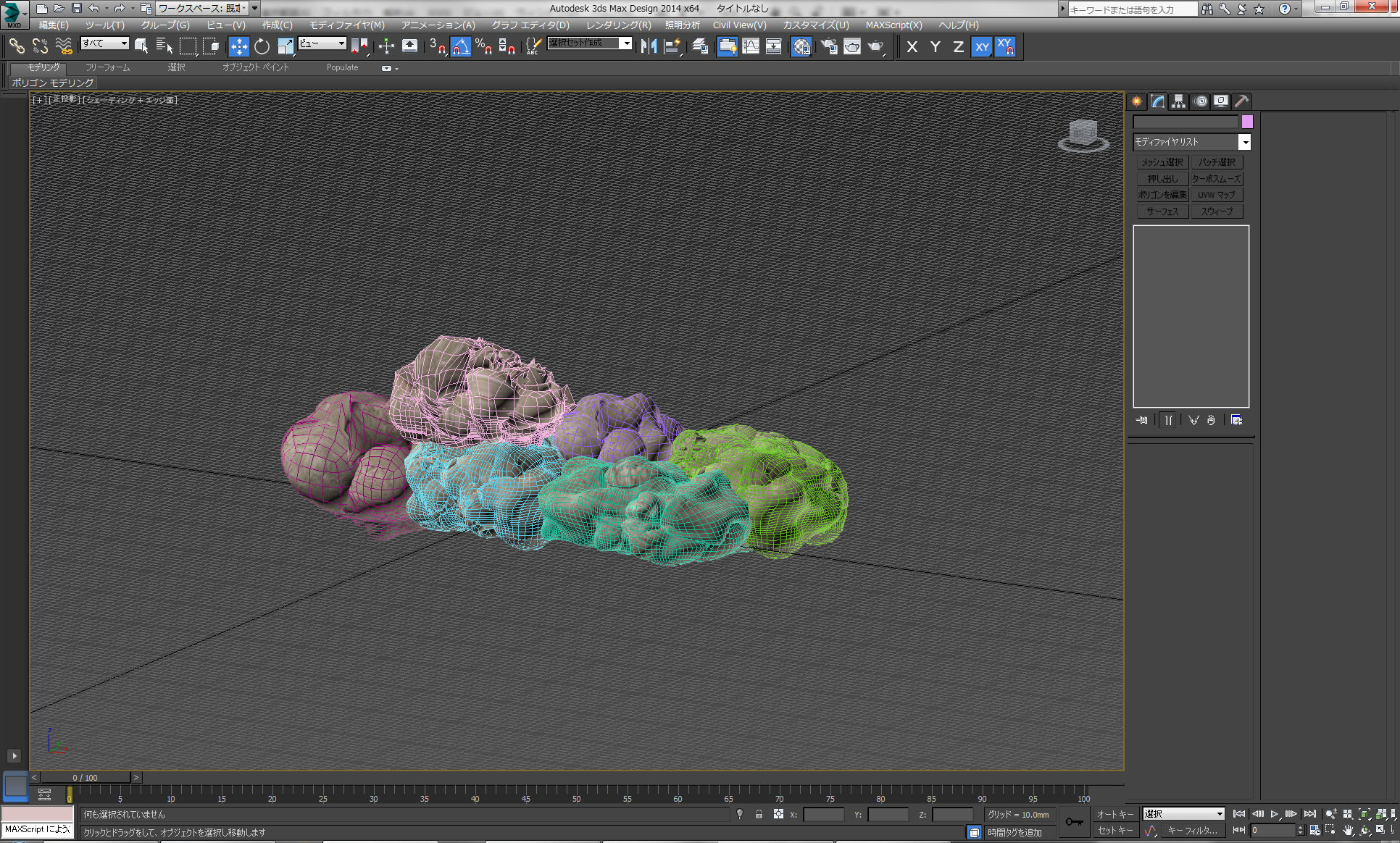This screenshot has width=1400, height=843.
Task: Click the Select and Link icon
Action: click(x=17, y=47)
